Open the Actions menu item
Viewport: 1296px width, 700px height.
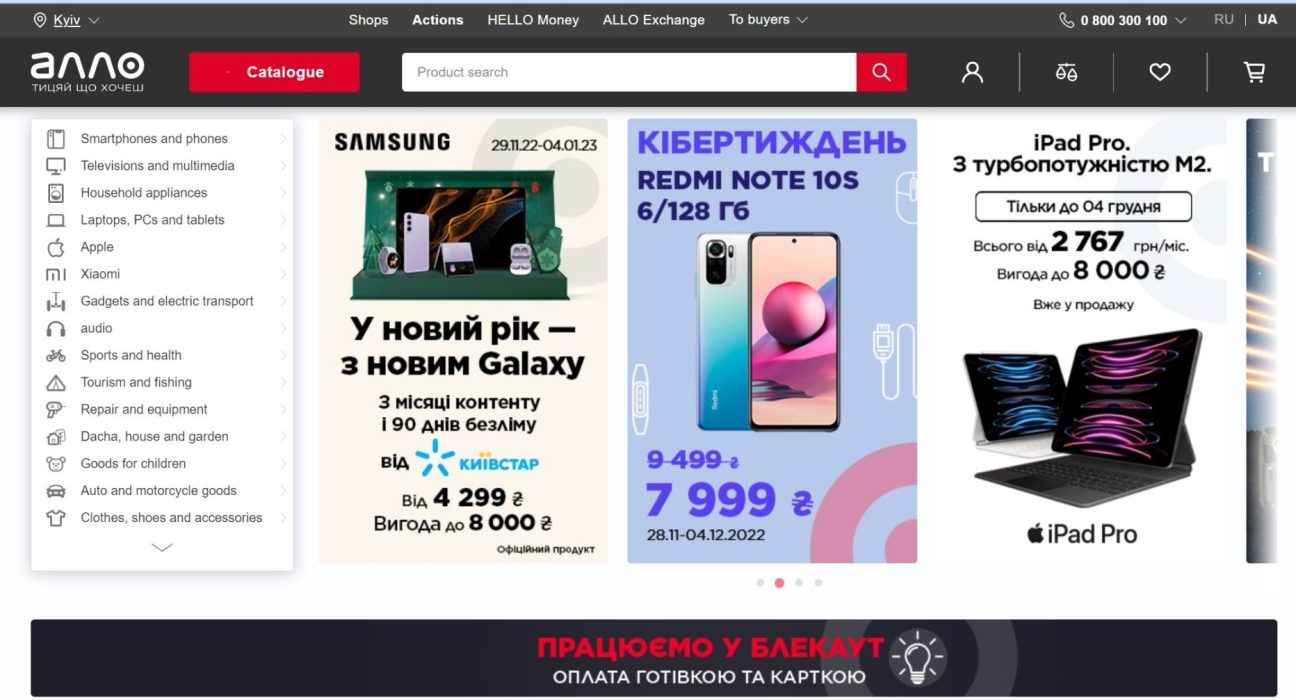click(438, 20)
